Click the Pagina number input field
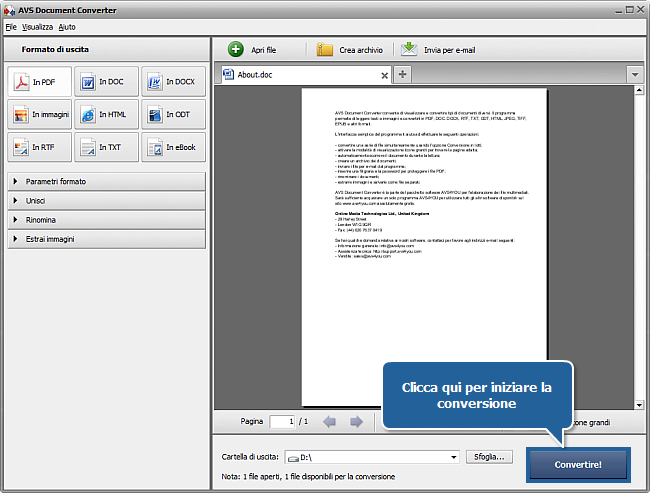Screen dimensions: 650x493 [282, 422]
